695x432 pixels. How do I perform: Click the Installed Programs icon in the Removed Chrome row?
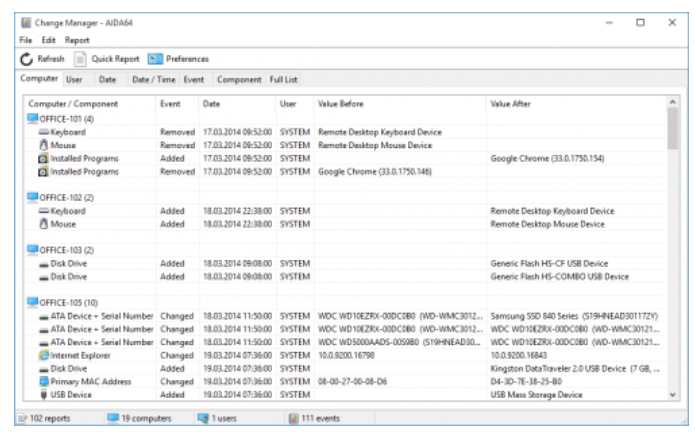(x=43, y=171)
